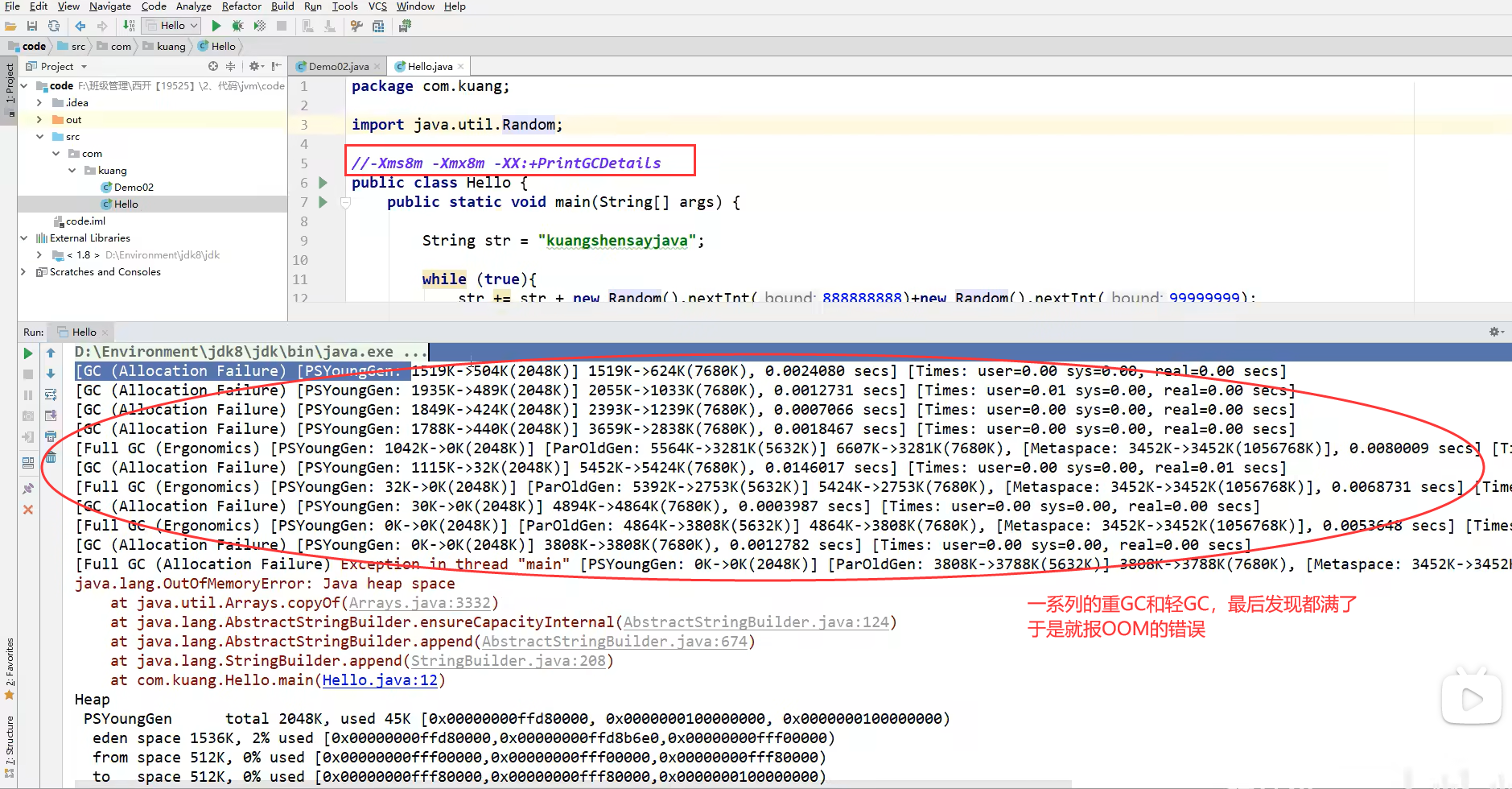Close the Demo02.java editor tab
The height and width of the screenshot is (789, 1512).
377,67
